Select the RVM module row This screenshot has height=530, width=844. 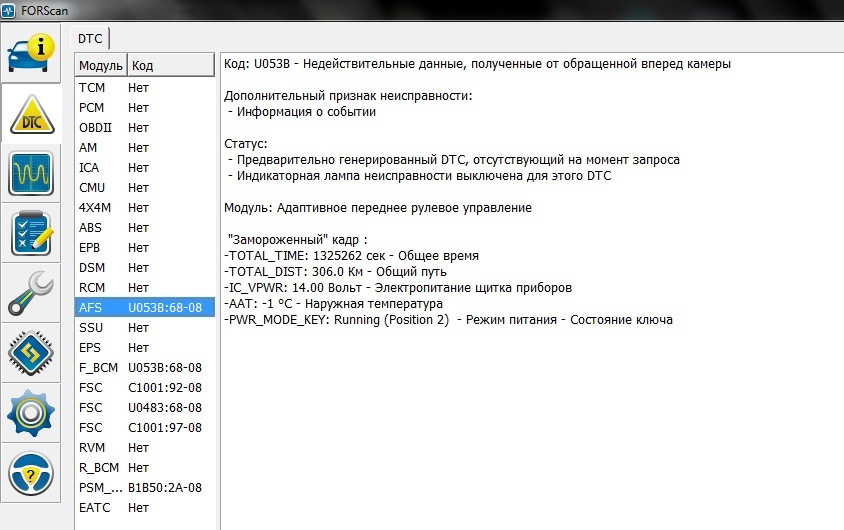click(x=144, y=448)
